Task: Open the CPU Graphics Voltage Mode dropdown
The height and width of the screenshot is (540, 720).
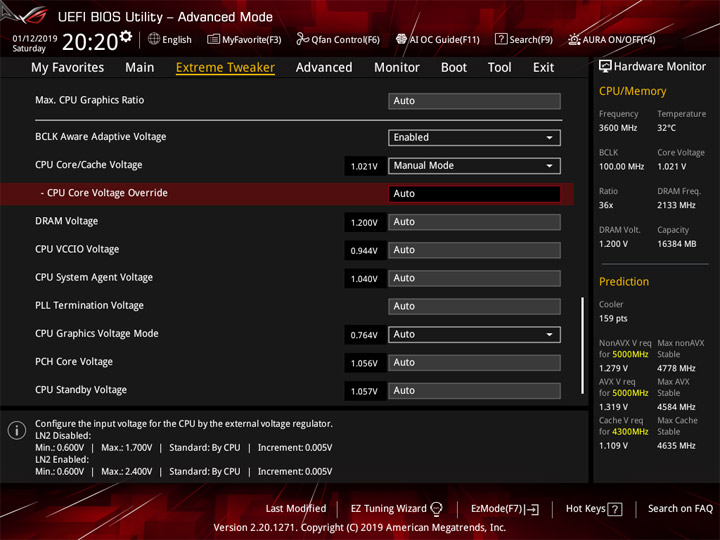Action: (474, 335)
